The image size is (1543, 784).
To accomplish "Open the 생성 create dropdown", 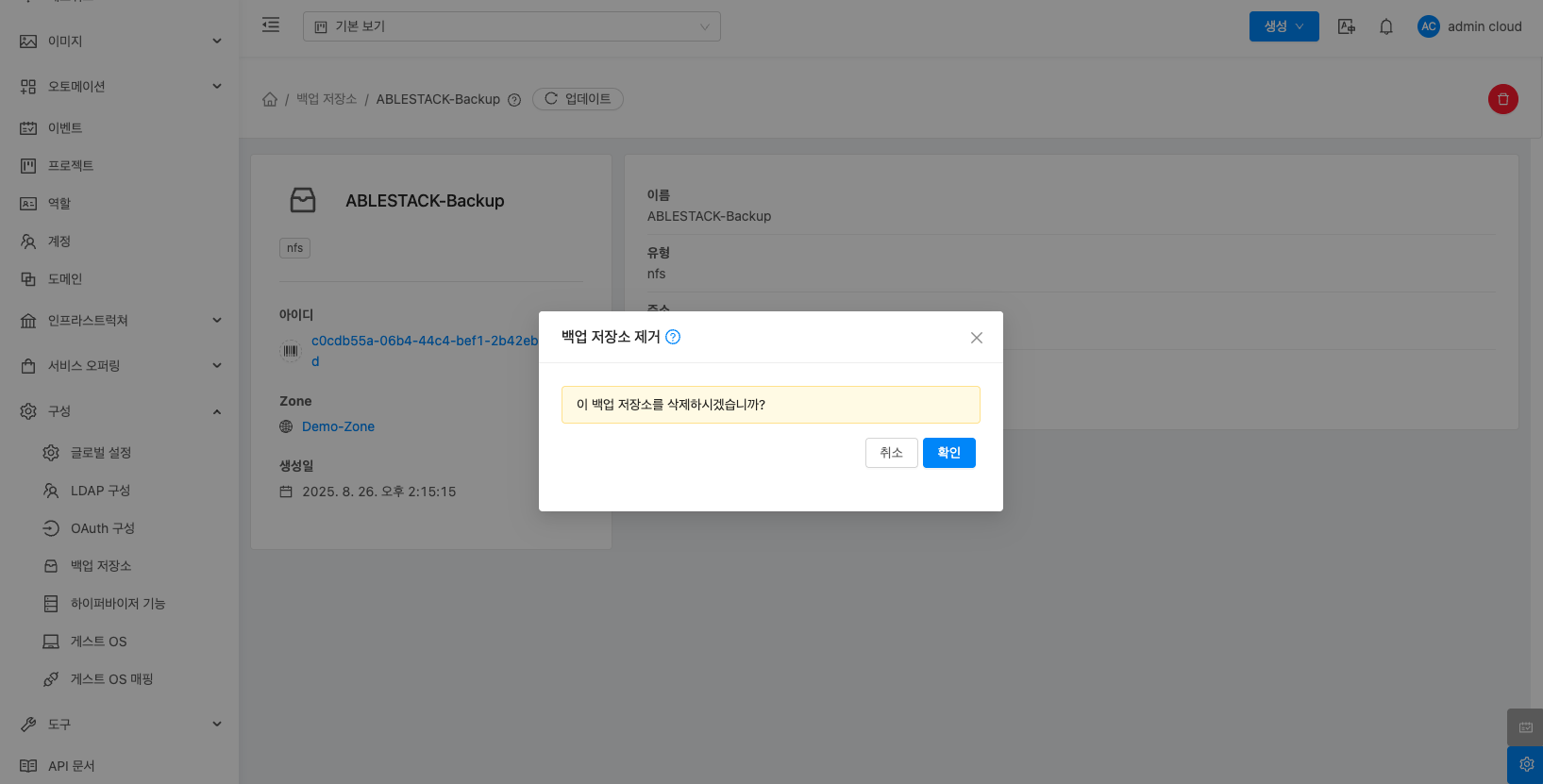I will (x=1283, y=26).
